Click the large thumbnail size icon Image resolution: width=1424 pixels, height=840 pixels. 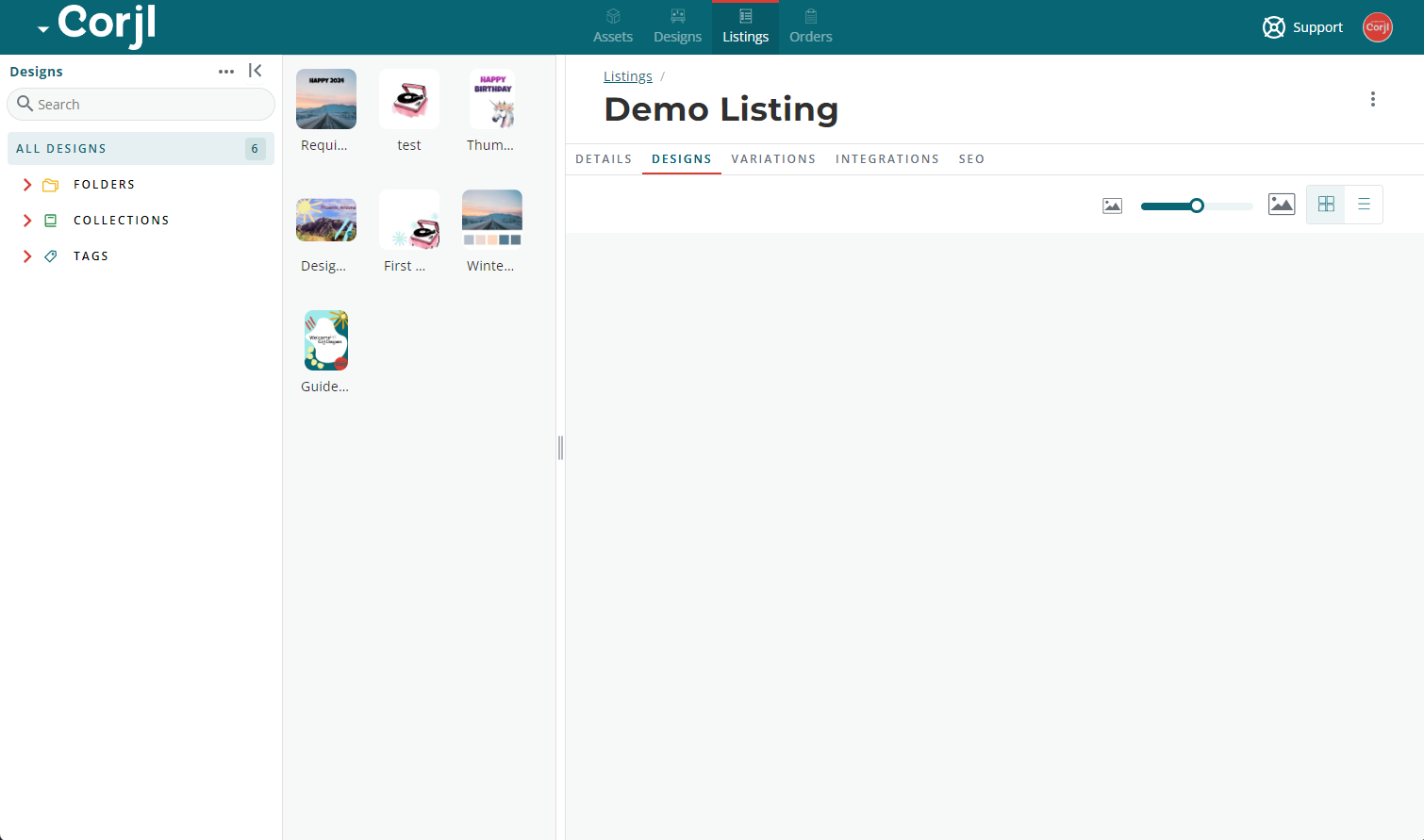1282,204
